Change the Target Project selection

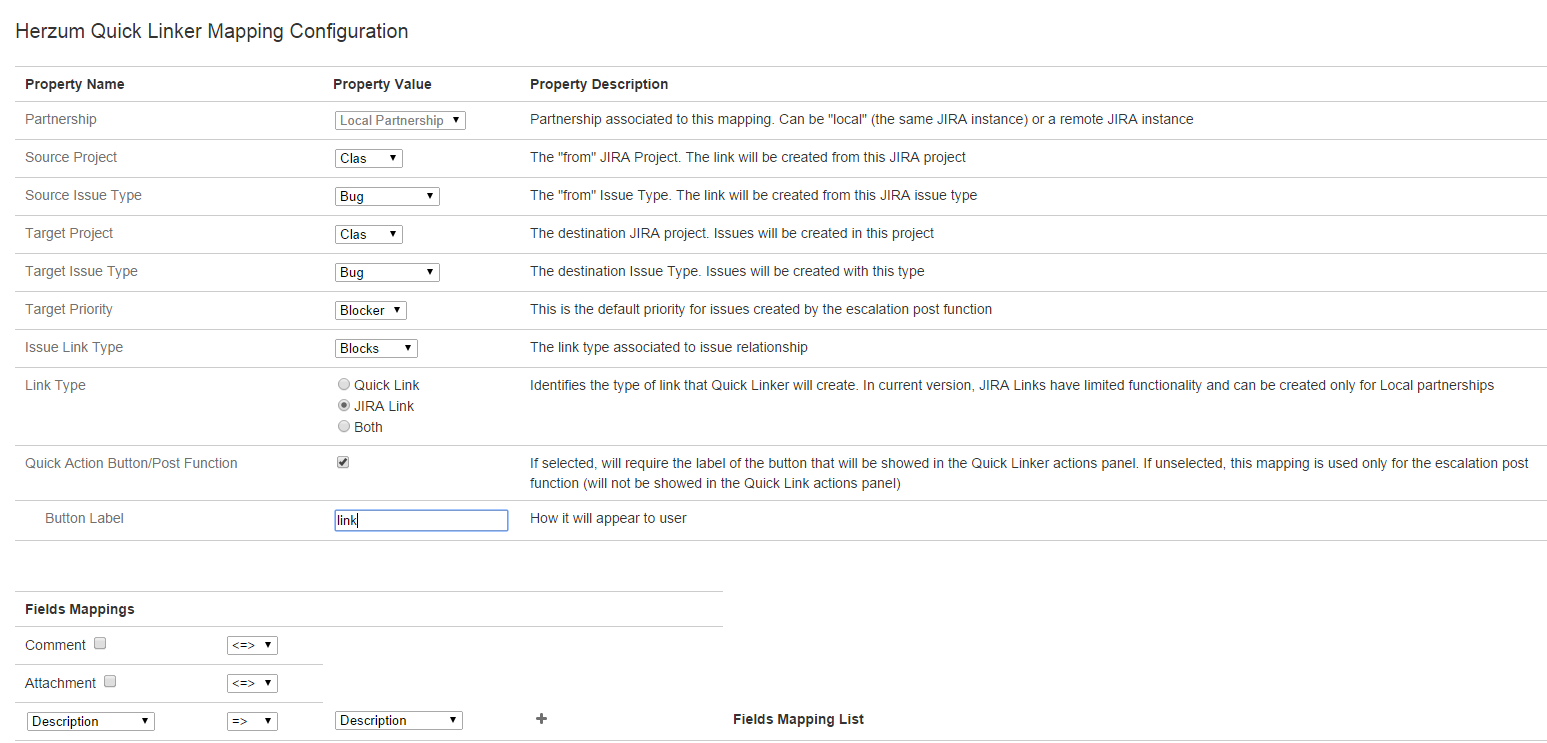coord(368,234)
